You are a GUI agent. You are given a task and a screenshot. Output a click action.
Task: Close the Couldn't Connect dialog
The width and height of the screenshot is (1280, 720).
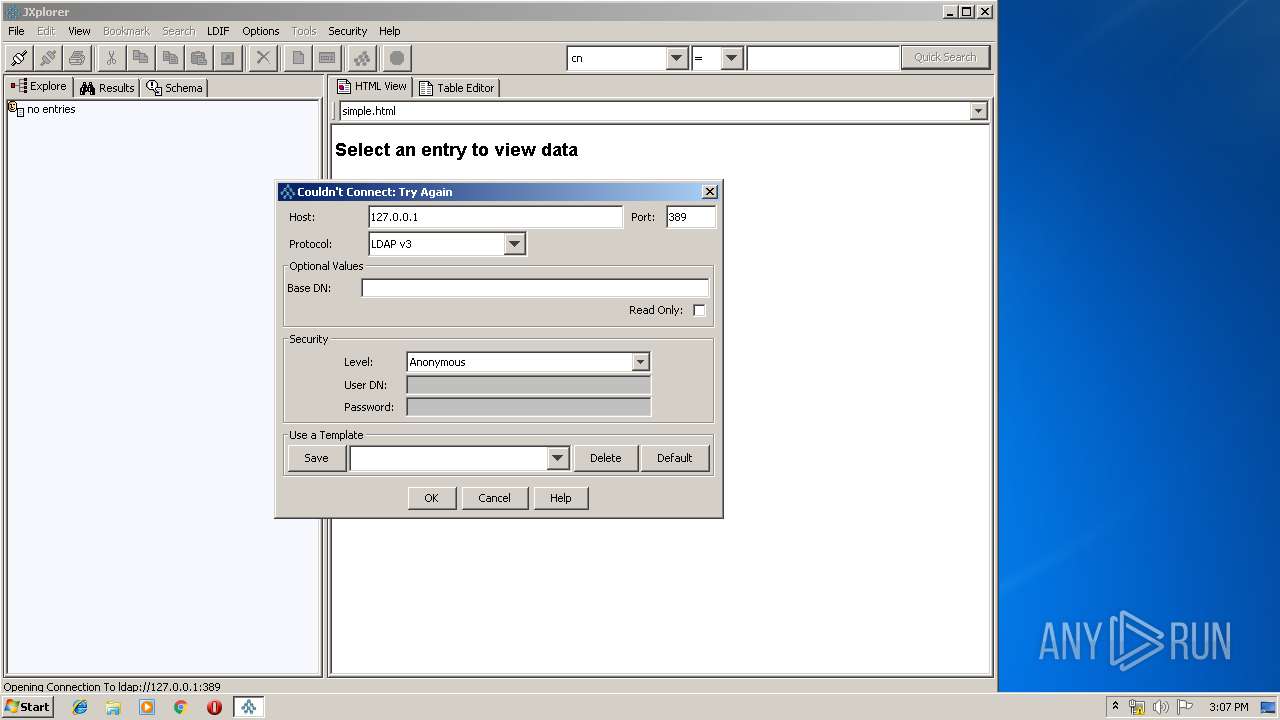coord(709,192)
